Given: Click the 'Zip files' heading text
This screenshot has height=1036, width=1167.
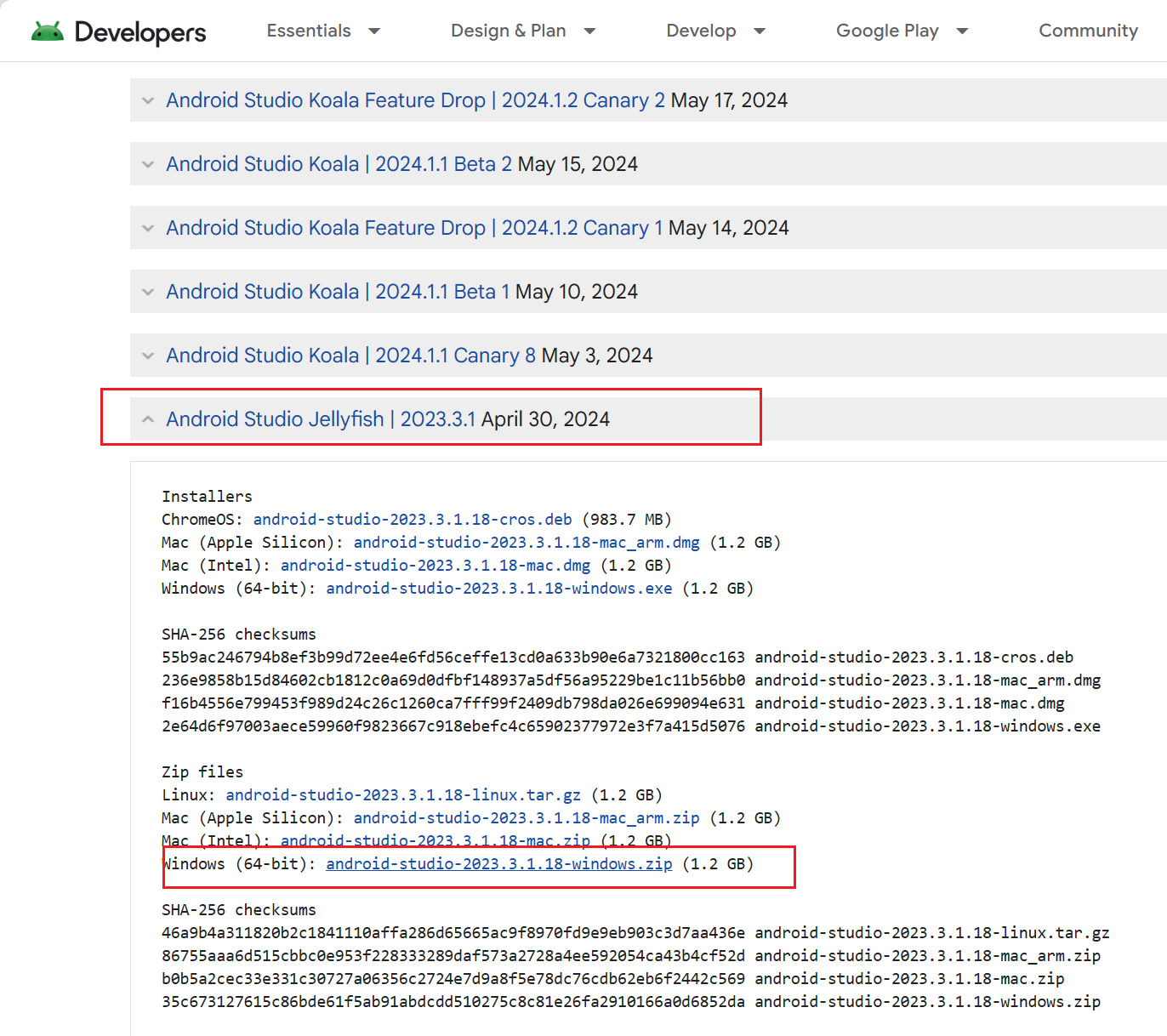Looking at the screenshot, I should 202,772.
